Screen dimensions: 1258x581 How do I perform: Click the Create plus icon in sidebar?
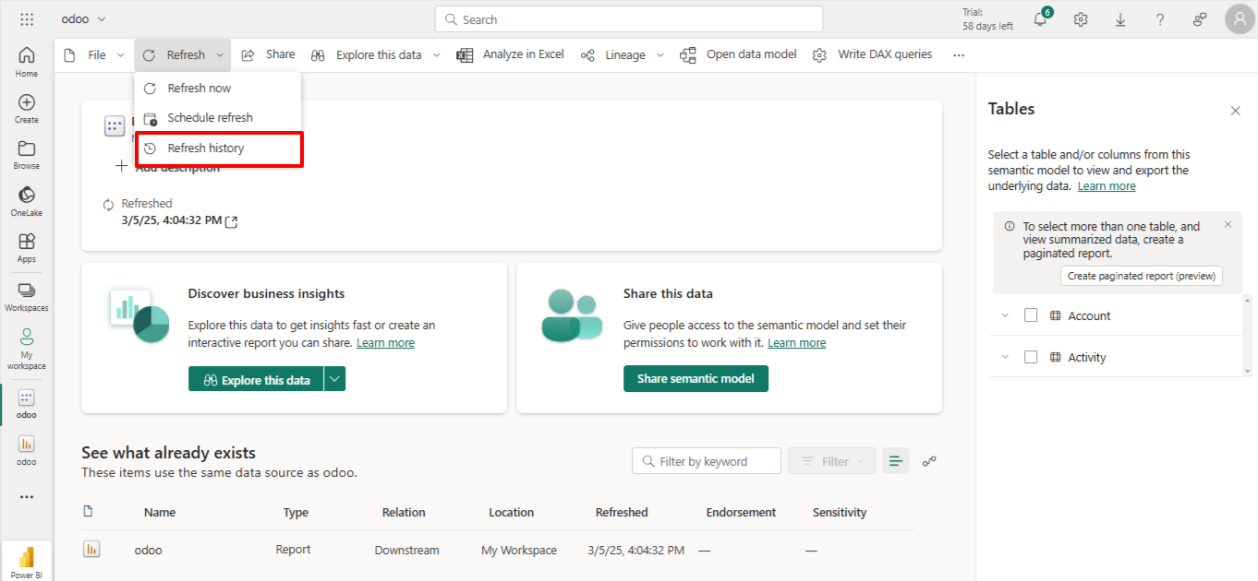27,108
